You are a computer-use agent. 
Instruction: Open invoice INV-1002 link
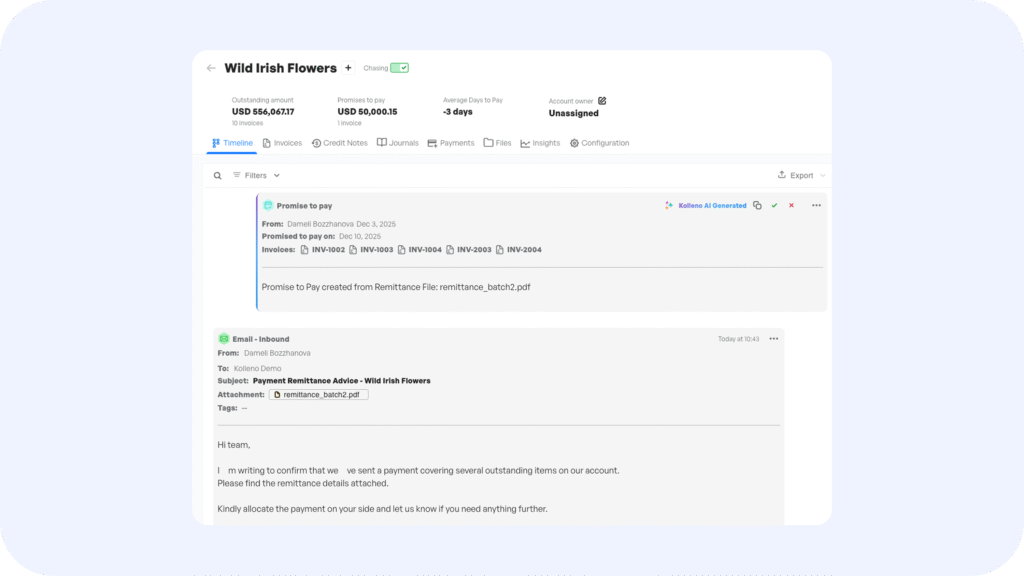point(322,249)
